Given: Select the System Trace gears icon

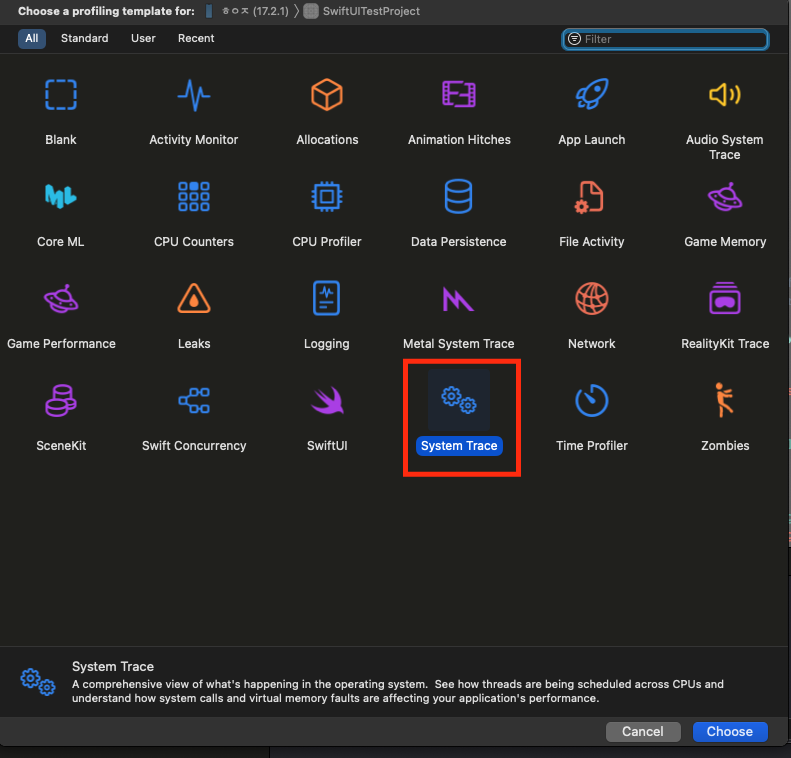Looking at the screenshot, I should click(459, 400).
